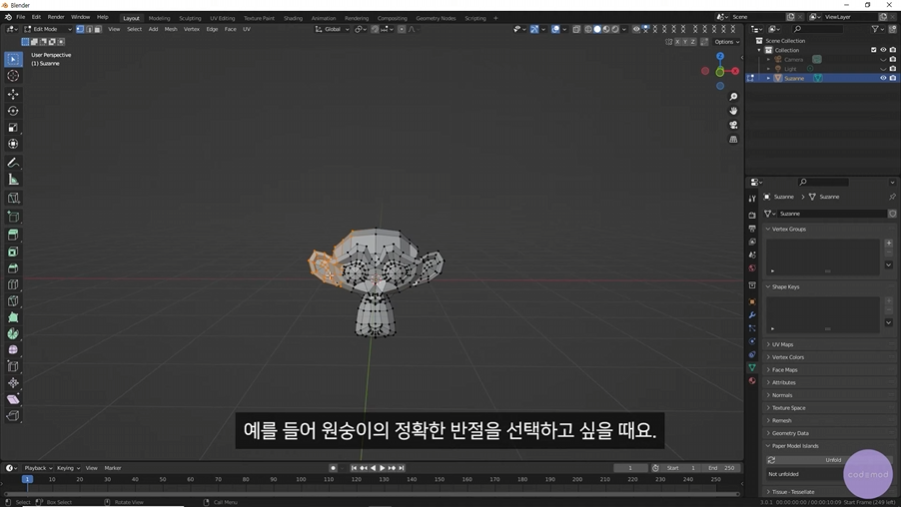Select the Shear tool
The width and height of the screenshot is (901, 507).
point(13,400)
